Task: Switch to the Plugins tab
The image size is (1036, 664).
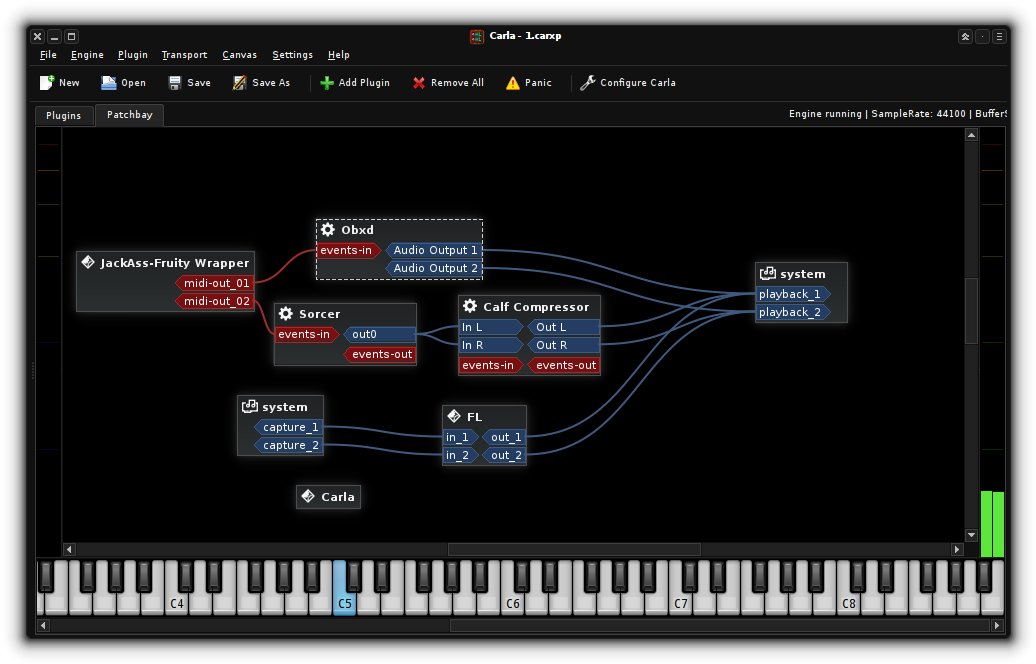Action: click(64, 116)
